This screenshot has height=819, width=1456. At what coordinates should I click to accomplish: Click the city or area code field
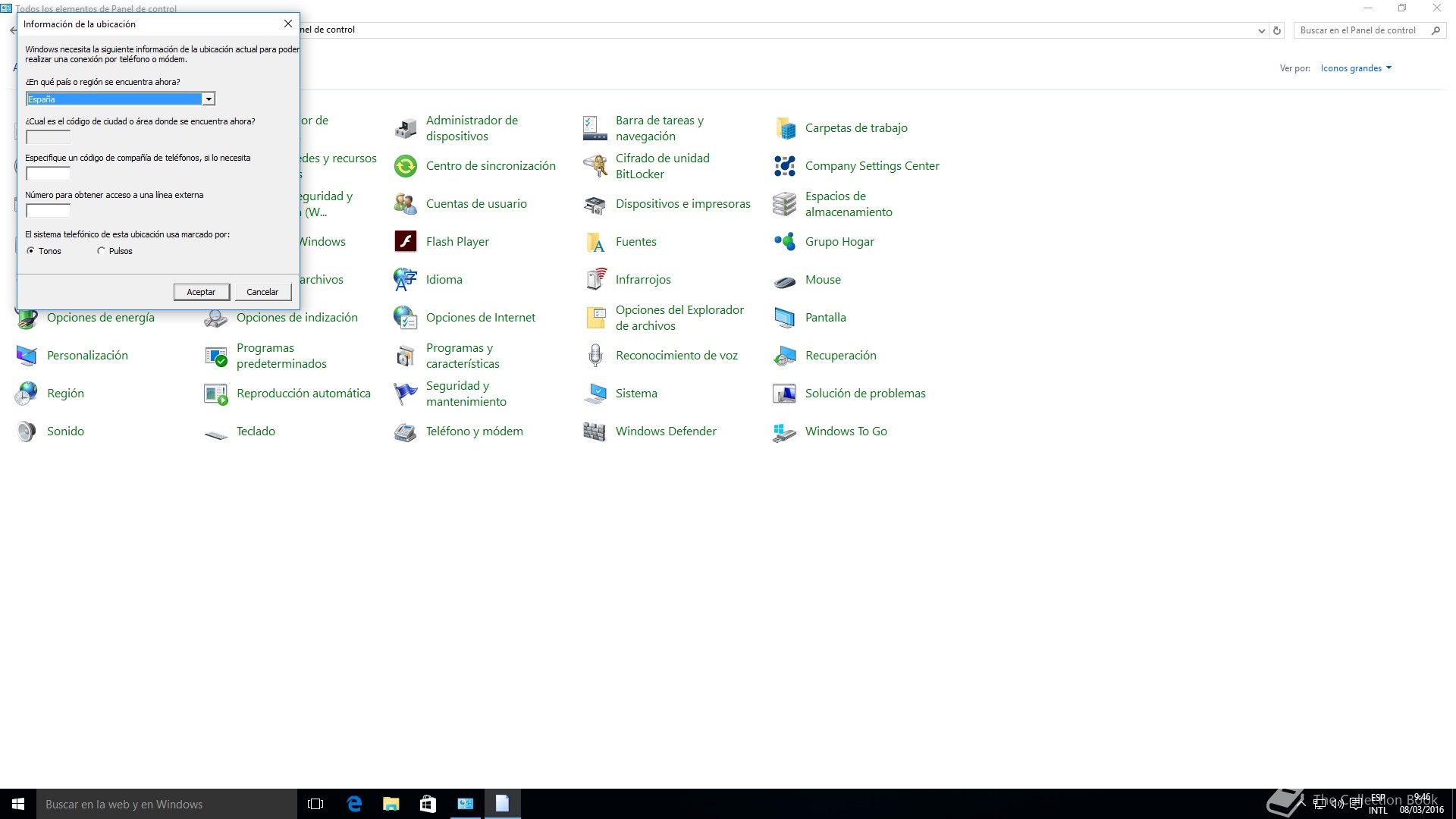pyautogui.click(x=48, y=137)
